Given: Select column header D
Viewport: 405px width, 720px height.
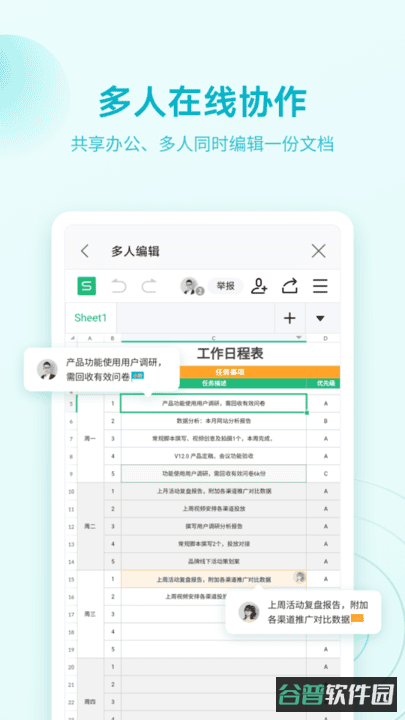Looking at the screenshot, I should [325, 338].
